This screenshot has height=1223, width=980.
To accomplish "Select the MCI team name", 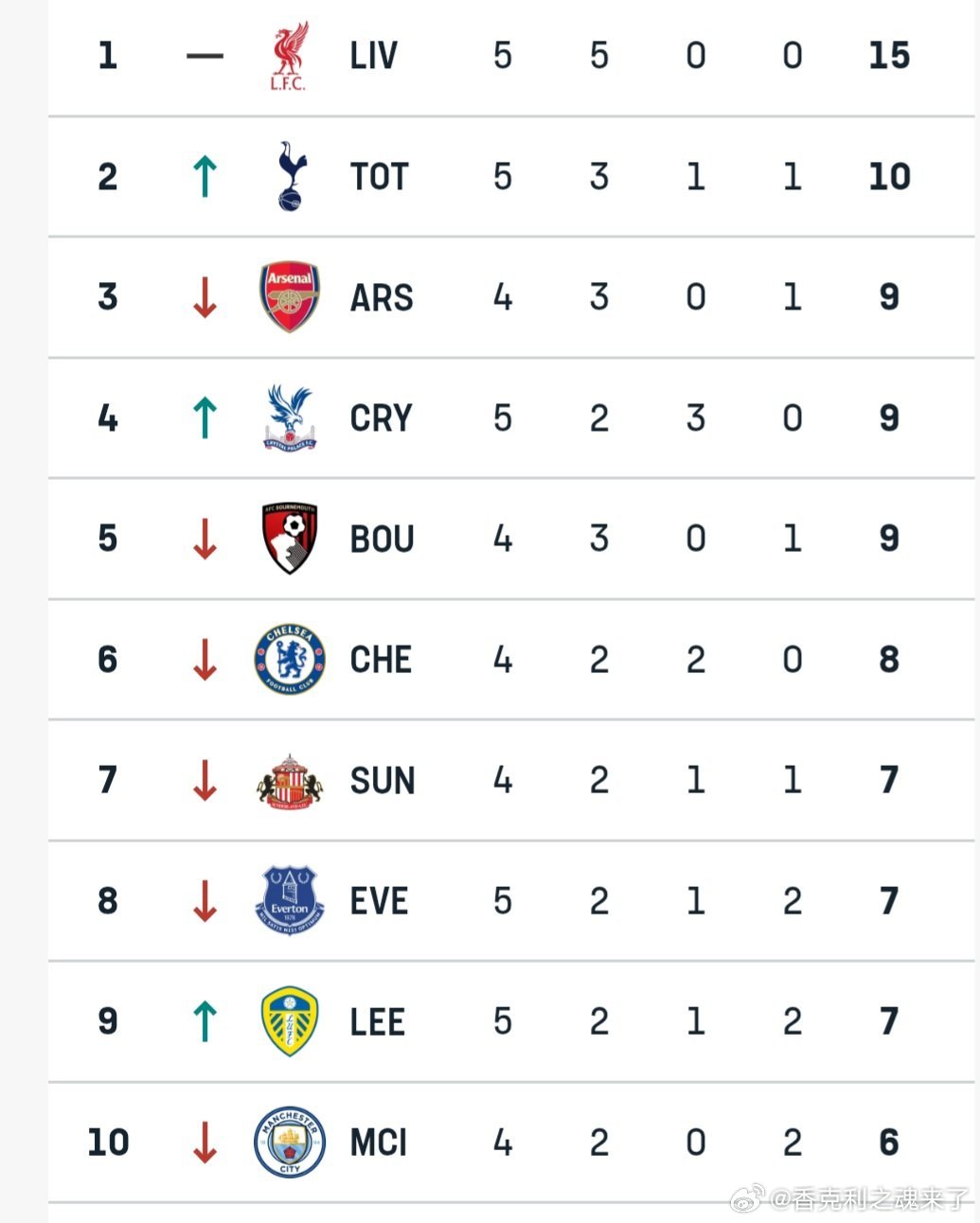I will click(378, 1143).
